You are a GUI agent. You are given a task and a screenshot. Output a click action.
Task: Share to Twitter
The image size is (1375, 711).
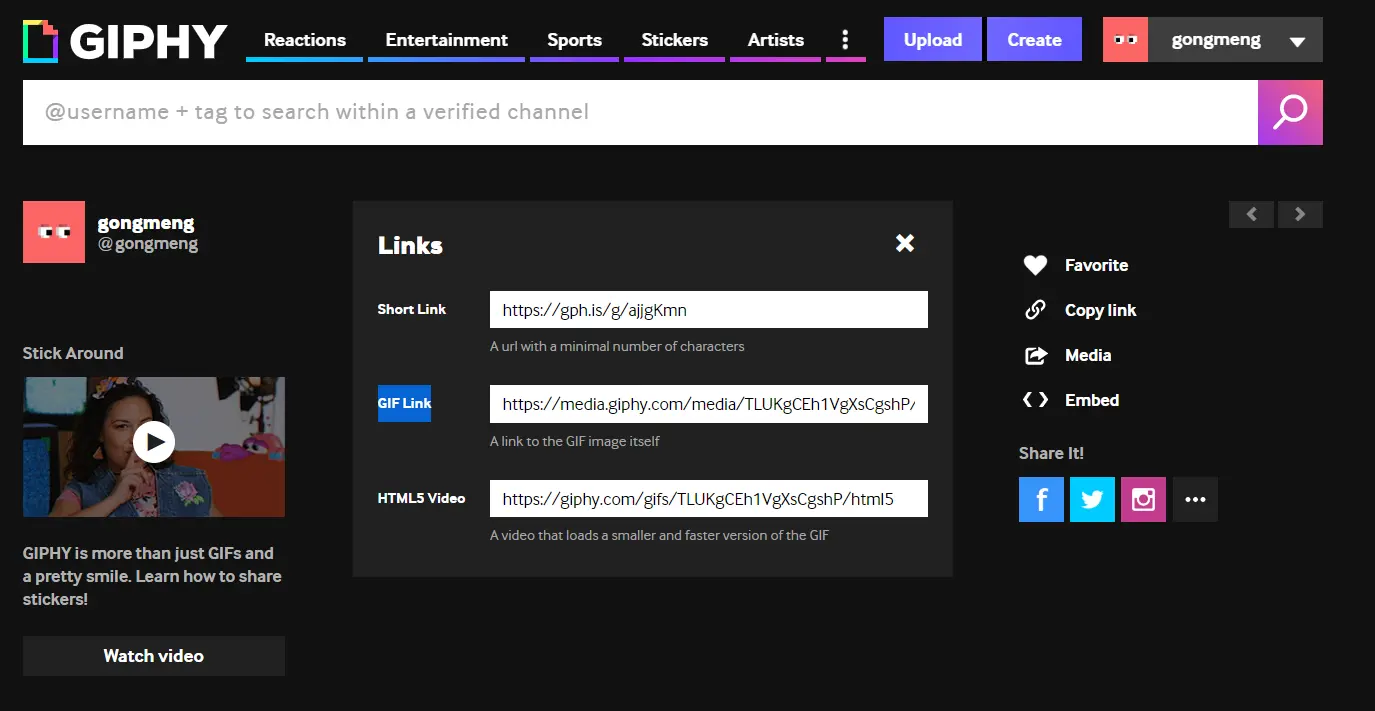click(x=1093, y=499)
